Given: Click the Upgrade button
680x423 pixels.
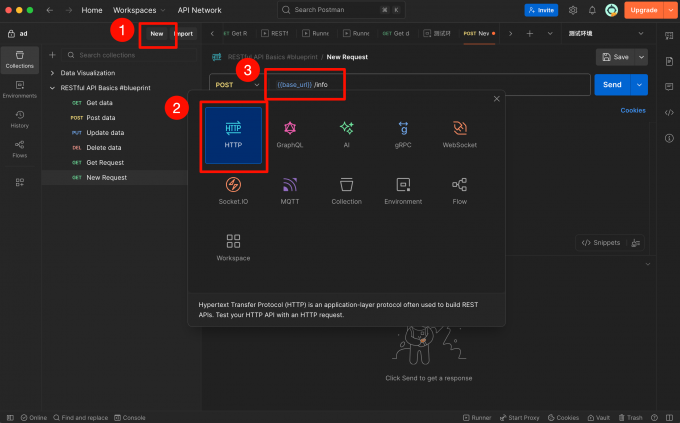Looking at the screenshot, I should (644, 10).
